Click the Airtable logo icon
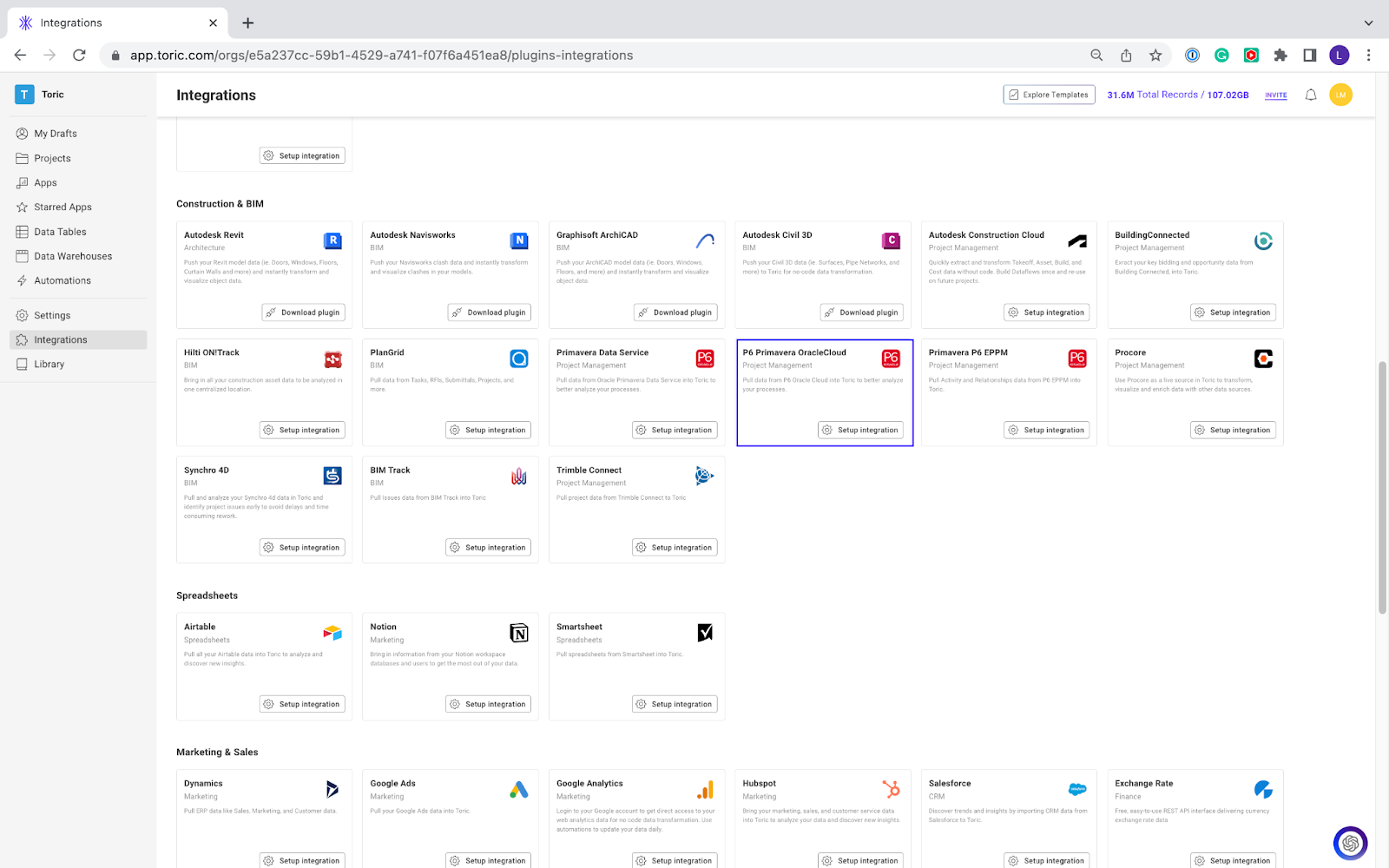 pyautogui.click(x=332, y=633)
